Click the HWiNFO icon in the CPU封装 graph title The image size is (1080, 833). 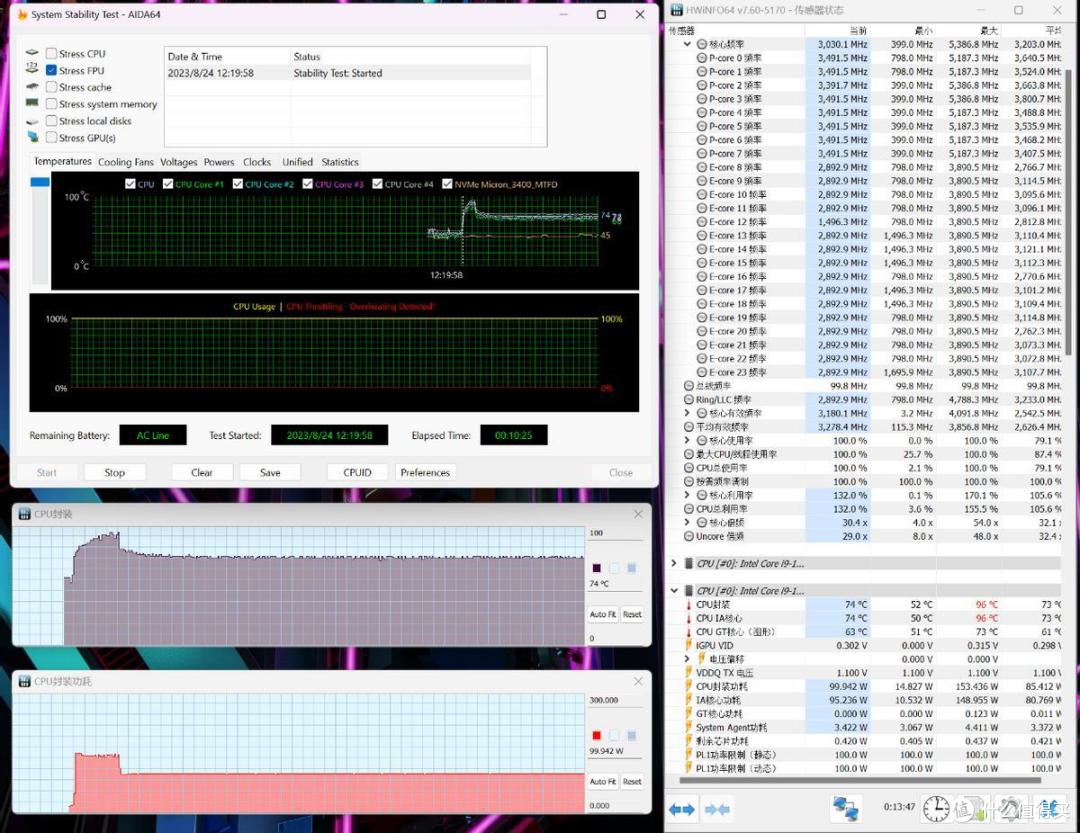pyautogui.click(x=25, y=514)
